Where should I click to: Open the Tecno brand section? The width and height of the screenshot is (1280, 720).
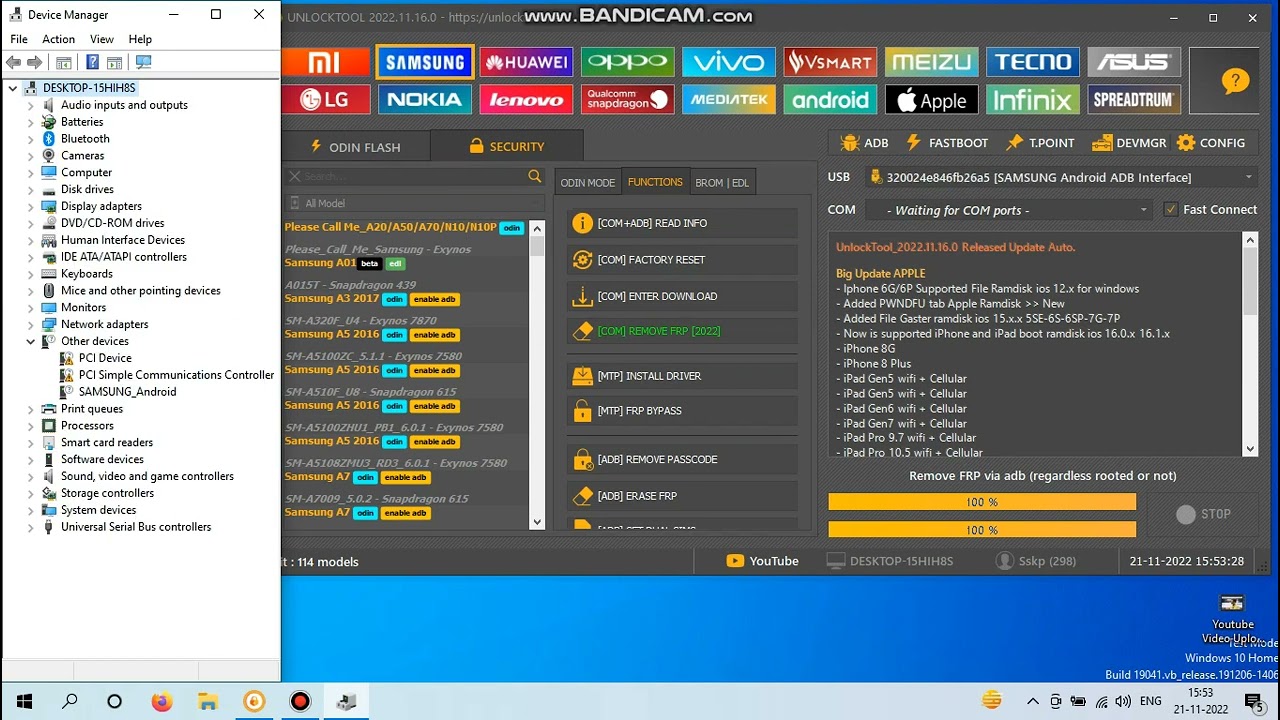(1032, 62)
